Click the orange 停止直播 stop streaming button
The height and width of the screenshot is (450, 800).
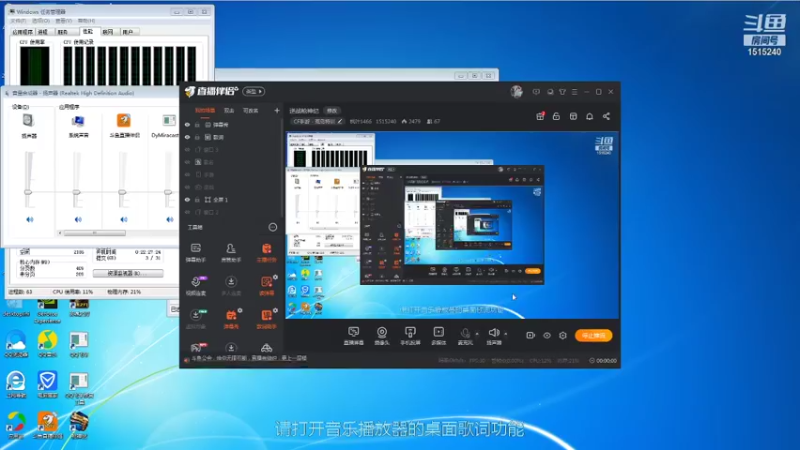point(594,335)
